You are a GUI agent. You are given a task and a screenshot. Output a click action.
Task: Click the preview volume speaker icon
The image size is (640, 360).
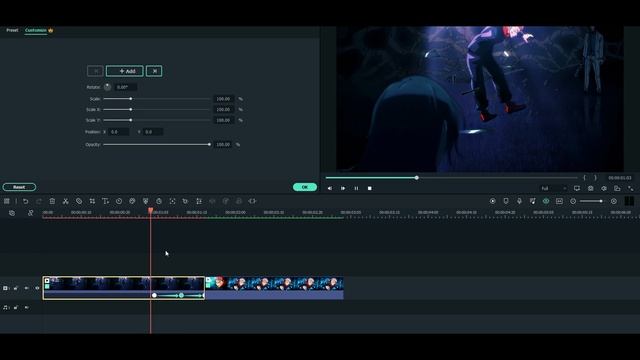(604, 188)
